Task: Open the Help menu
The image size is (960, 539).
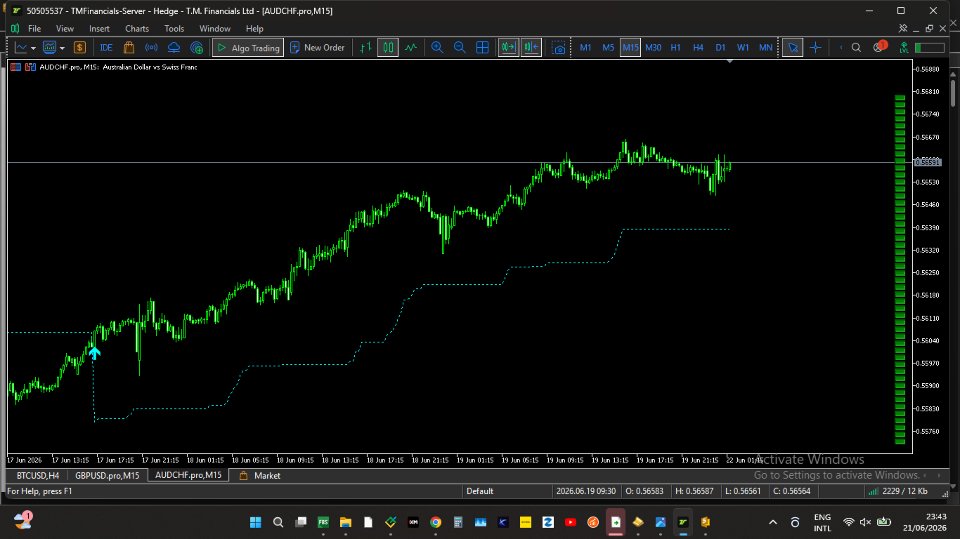Action: (255, 28)
